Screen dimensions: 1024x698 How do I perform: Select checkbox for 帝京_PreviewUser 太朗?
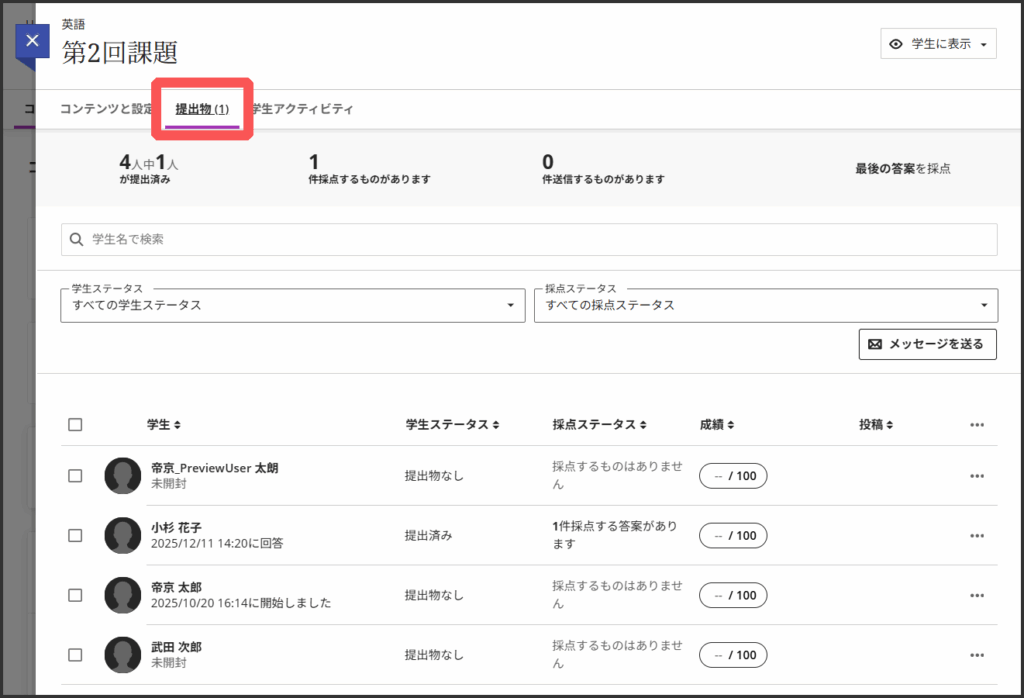(75, 476)
